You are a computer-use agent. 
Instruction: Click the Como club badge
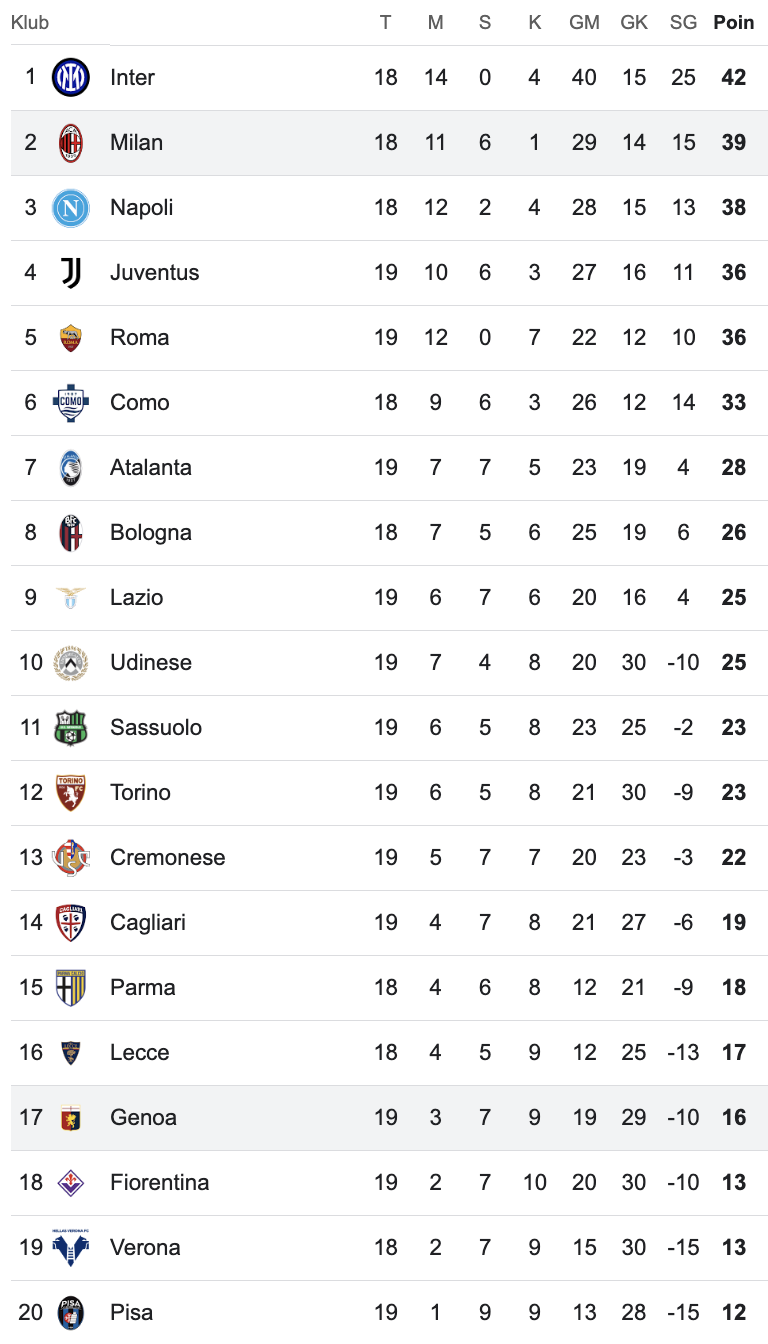coord(71,403)
